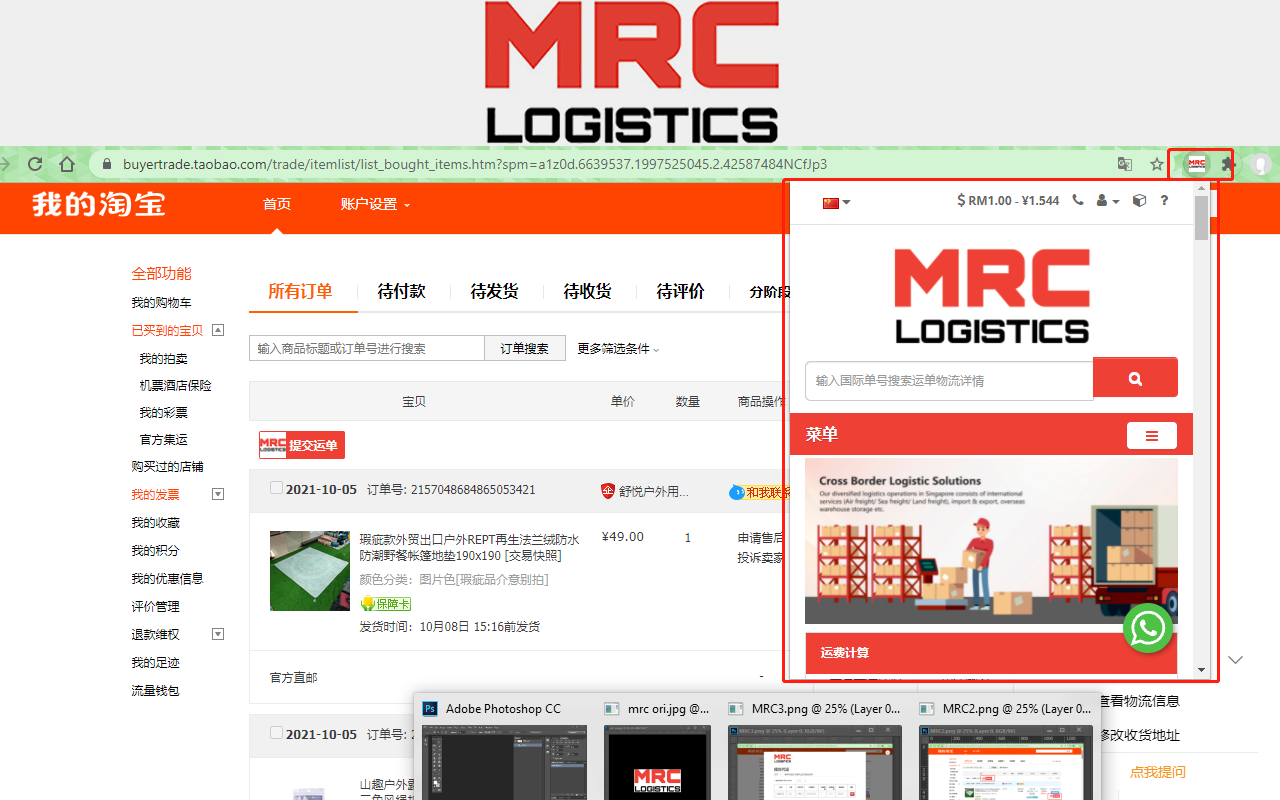Select the 所有订单 tab
Image resolution: width=1280 pixels, height=800 pixels.
point(300,291)
